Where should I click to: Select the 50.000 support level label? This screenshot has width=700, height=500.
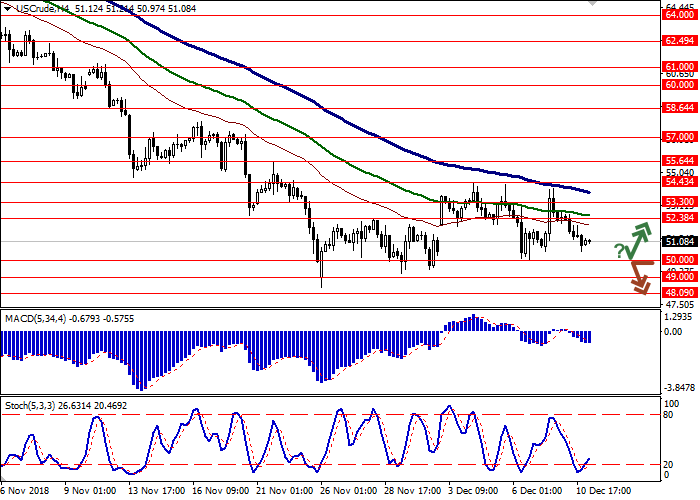click(x=680, y=260)
